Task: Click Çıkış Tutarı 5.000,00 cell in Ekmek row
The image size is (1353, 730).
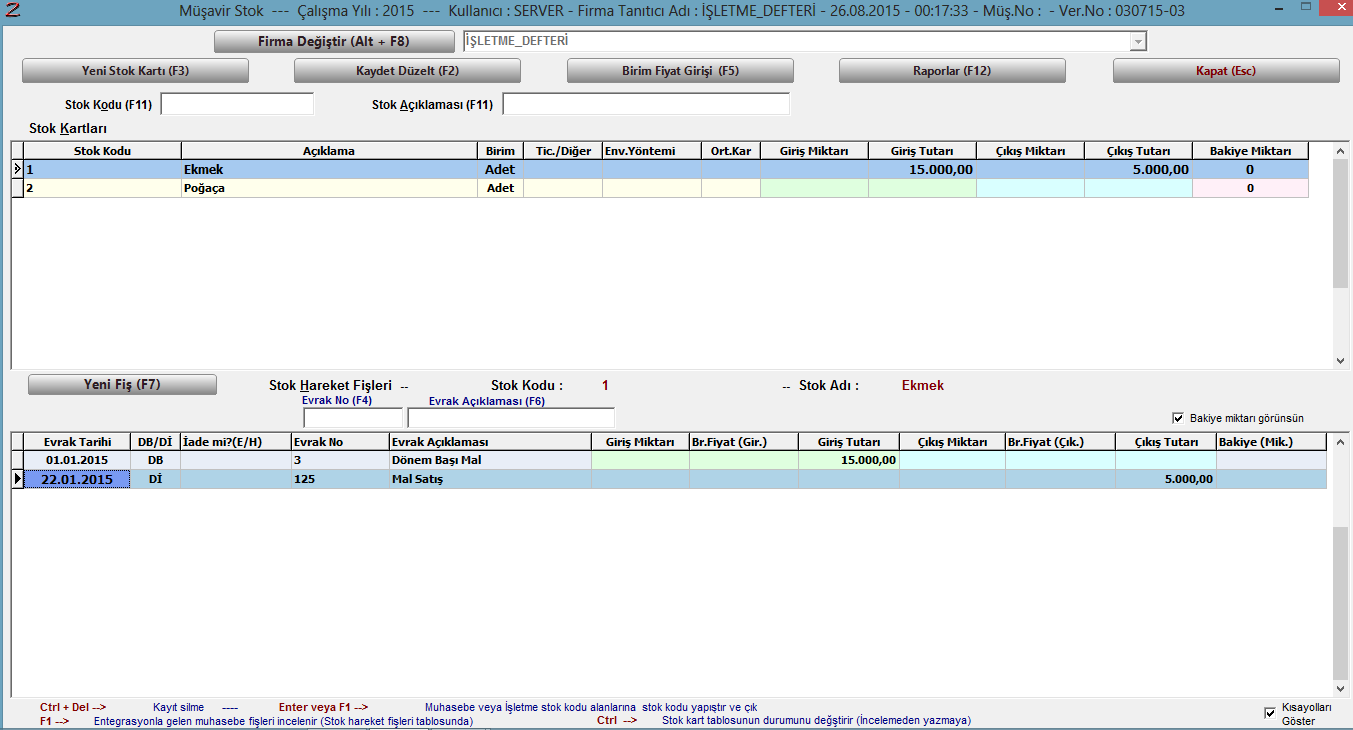Action: coord(1138,170)
